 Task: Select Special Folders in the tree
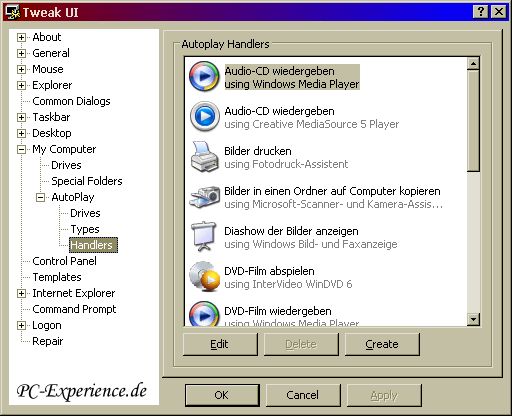click(87, 181)
